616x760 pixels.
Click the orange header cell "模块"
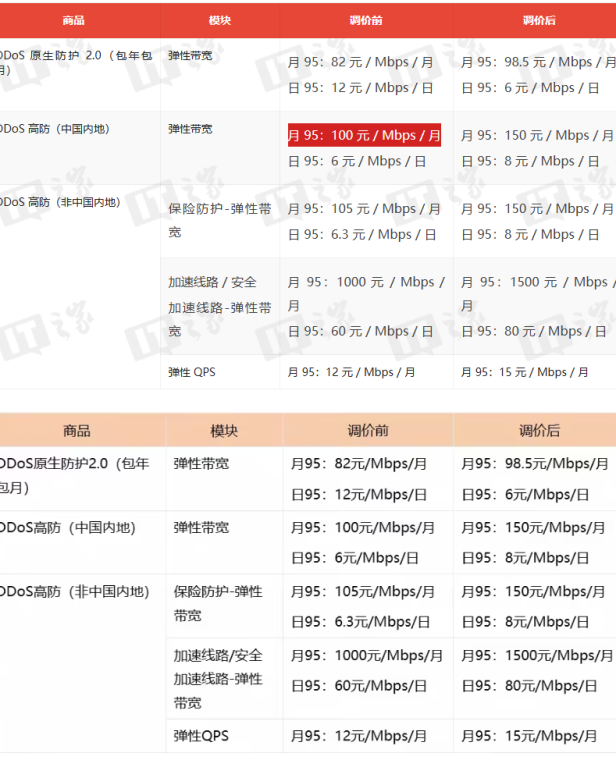coord(224,430)
